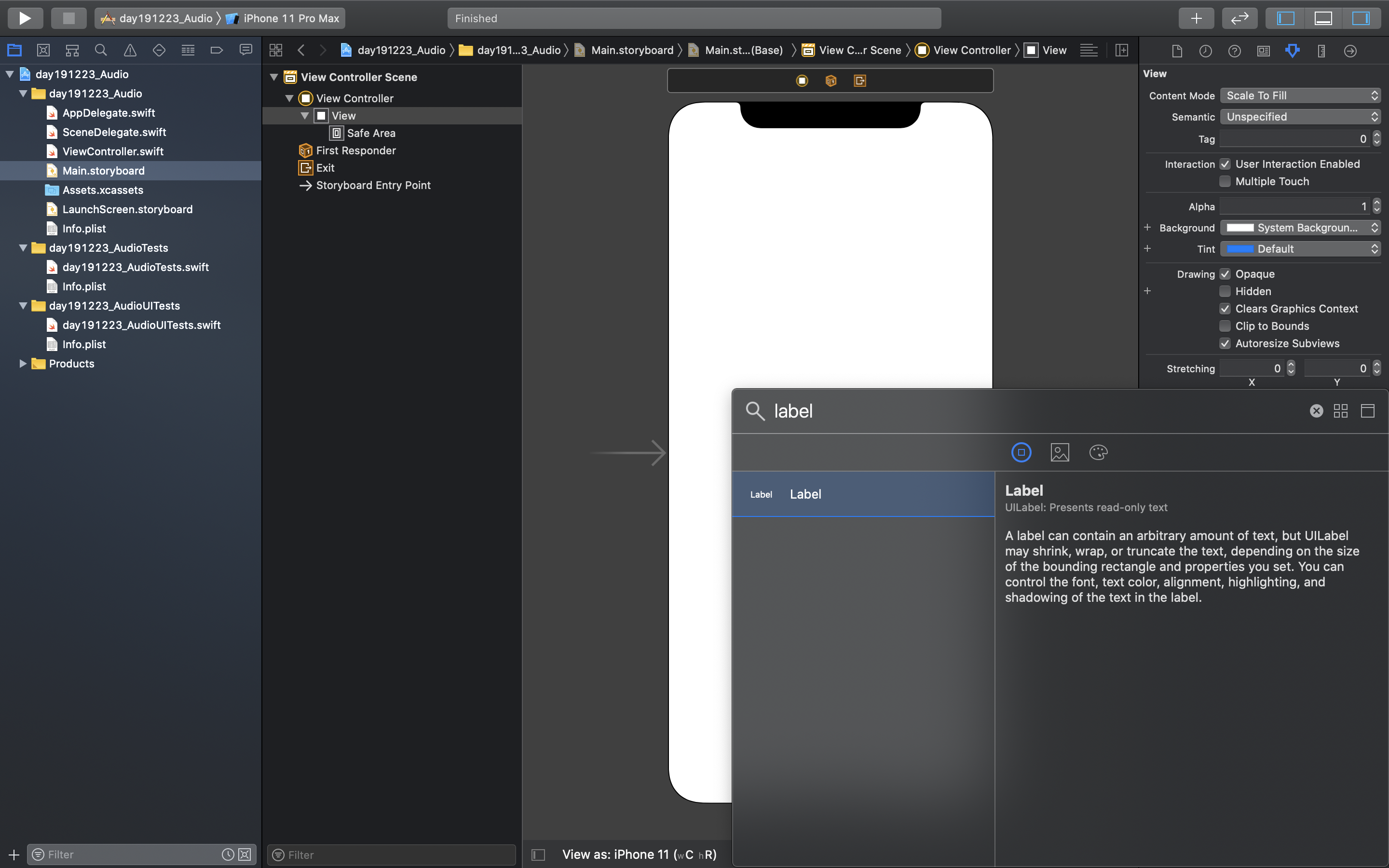The image size is (1389, 868).
Task: Enable the Multiple Touch checkbox
Action: [x=1225, y=181]
